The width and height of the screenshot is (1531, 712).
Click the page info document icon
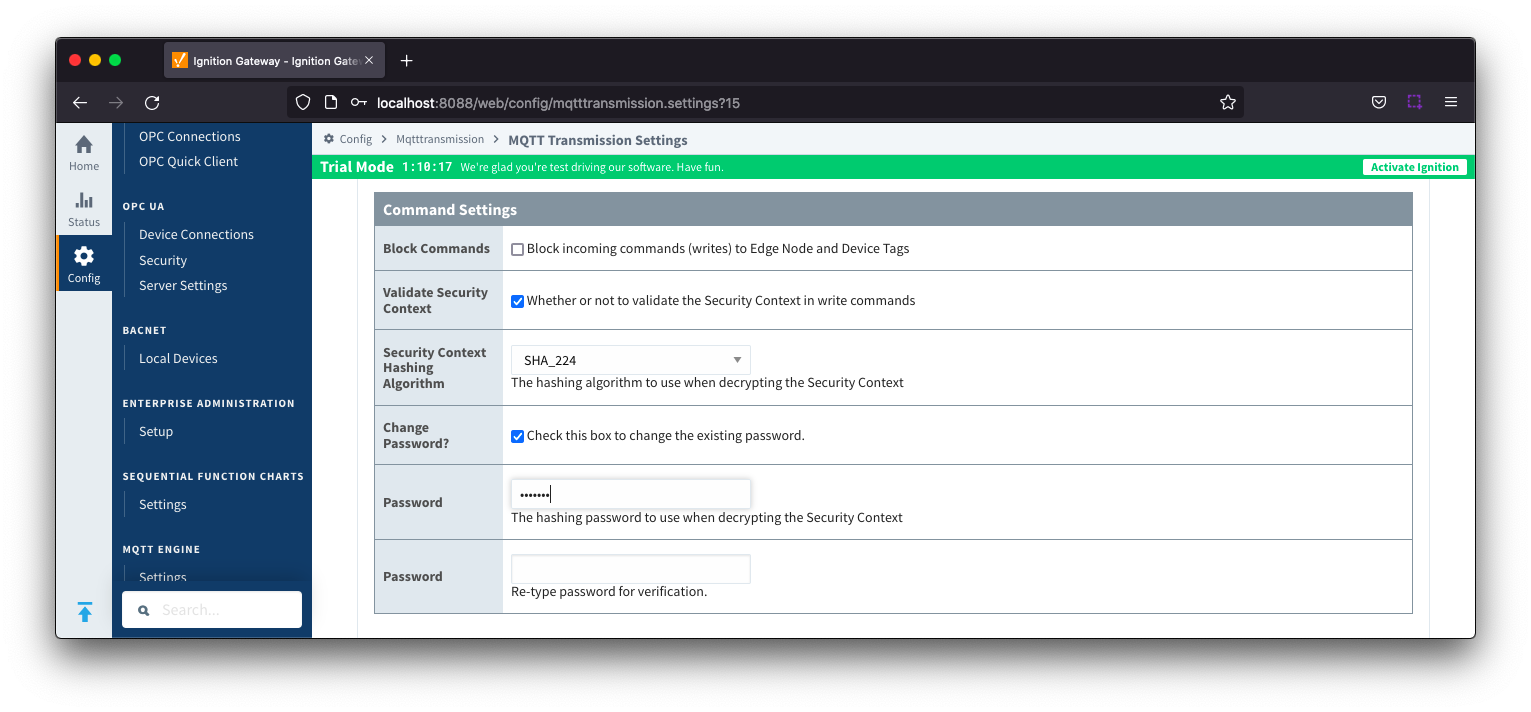[x=331, y=102]
